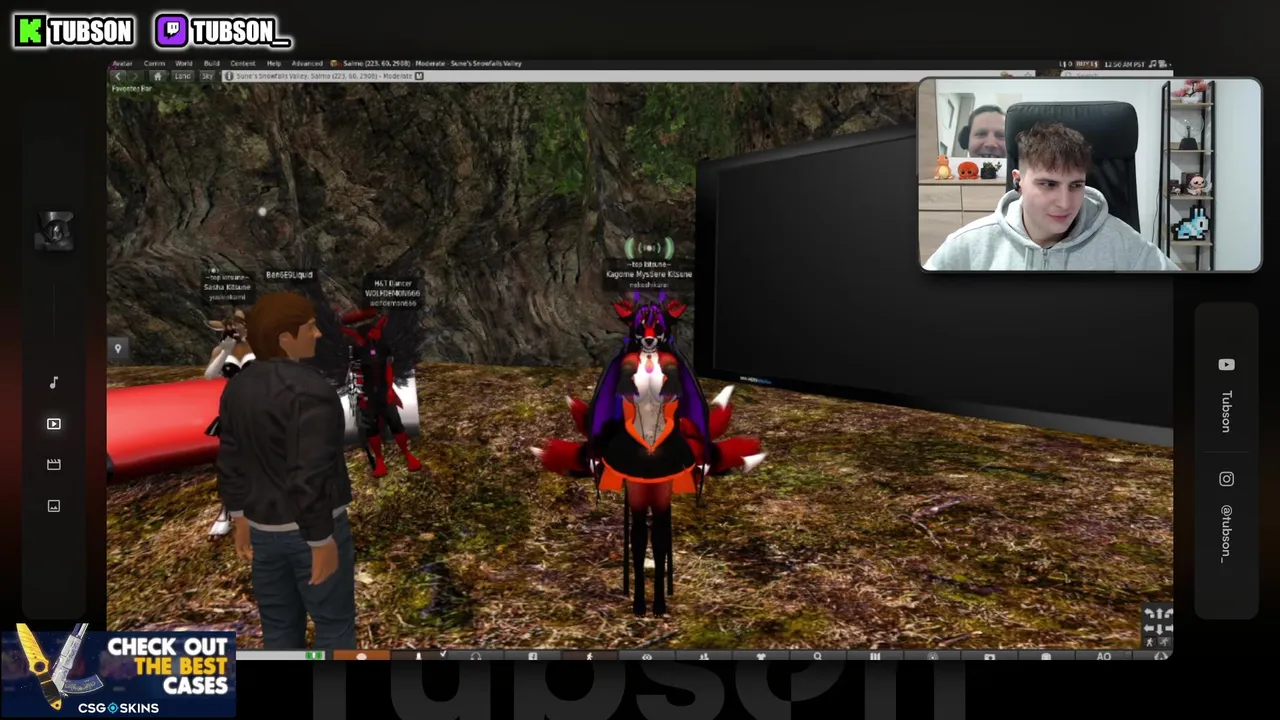Open the Avatar menu
This screenshot has height=720, width=1280.
click(x=122, y=63)
